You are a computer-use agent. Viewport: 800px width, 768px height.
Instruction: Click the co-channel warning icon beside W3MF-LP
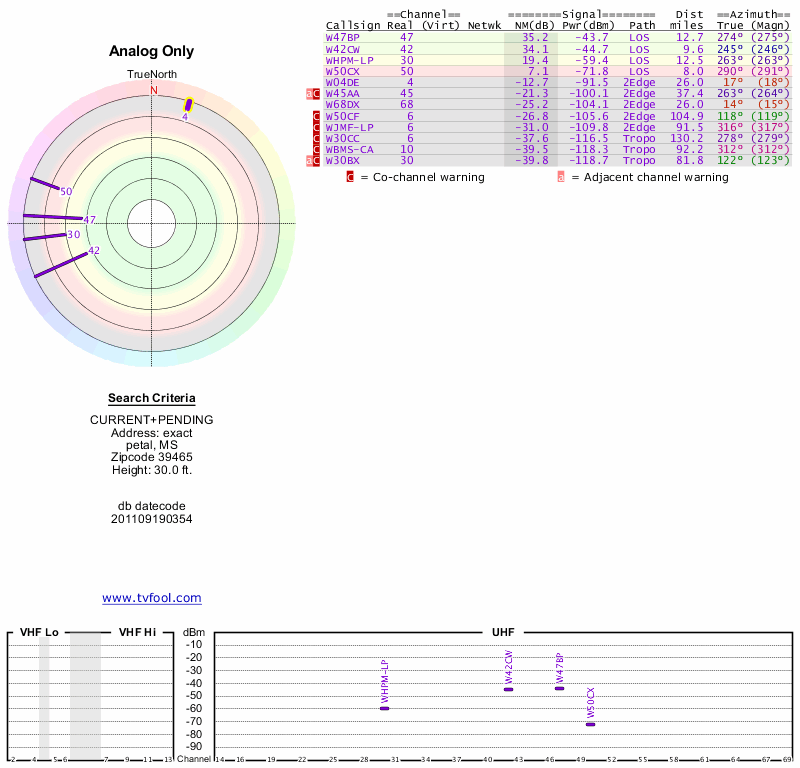[317, 127]
